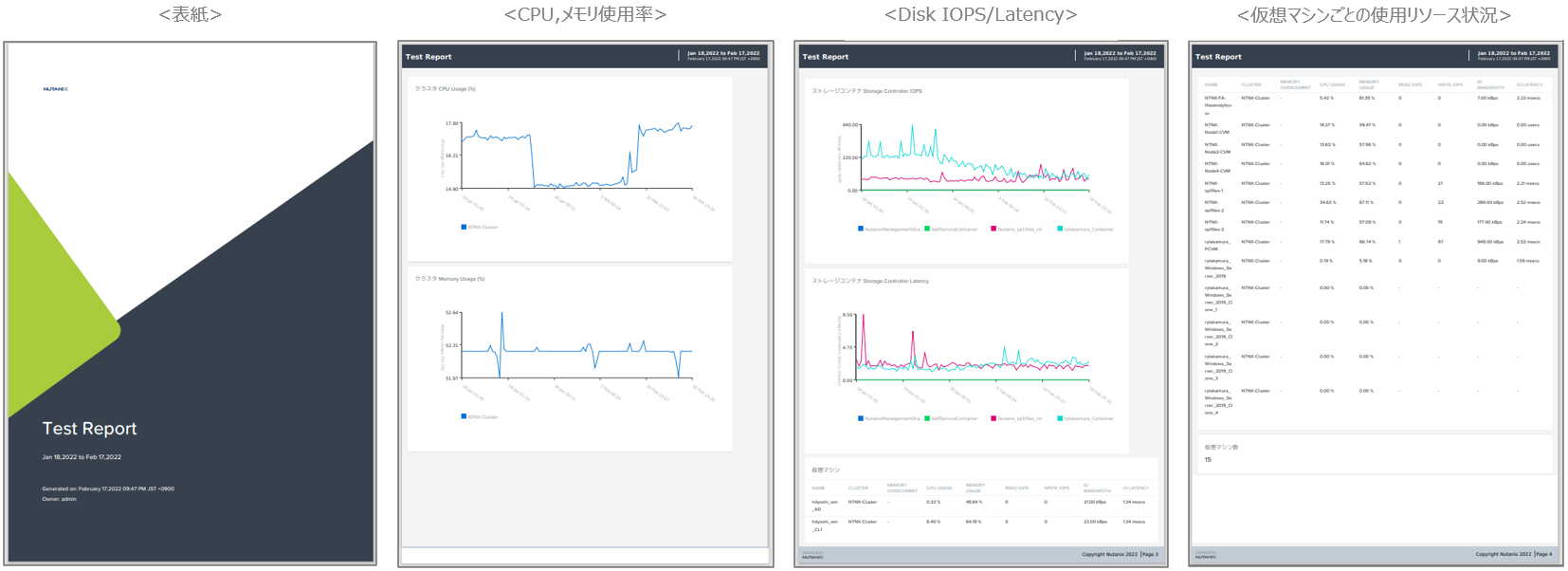This screenshot has height=571, width=1568.
Task: Click the CPU USAGE column header on page 4
Action: click(x=1332, y=84)
